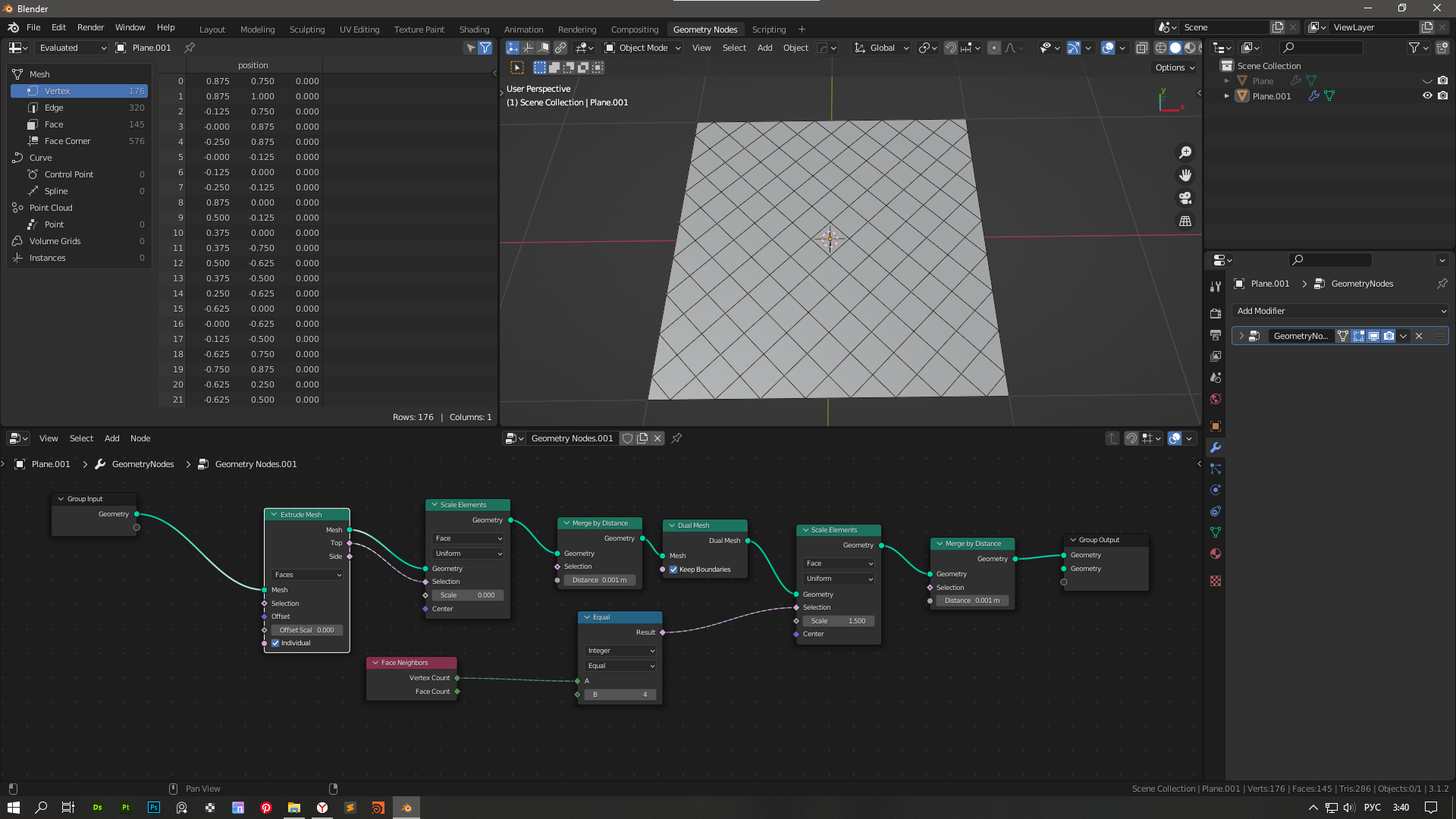Hide Plane.001 in viewport using eye icon
1456x819 pixels.
coord(1427,96)
